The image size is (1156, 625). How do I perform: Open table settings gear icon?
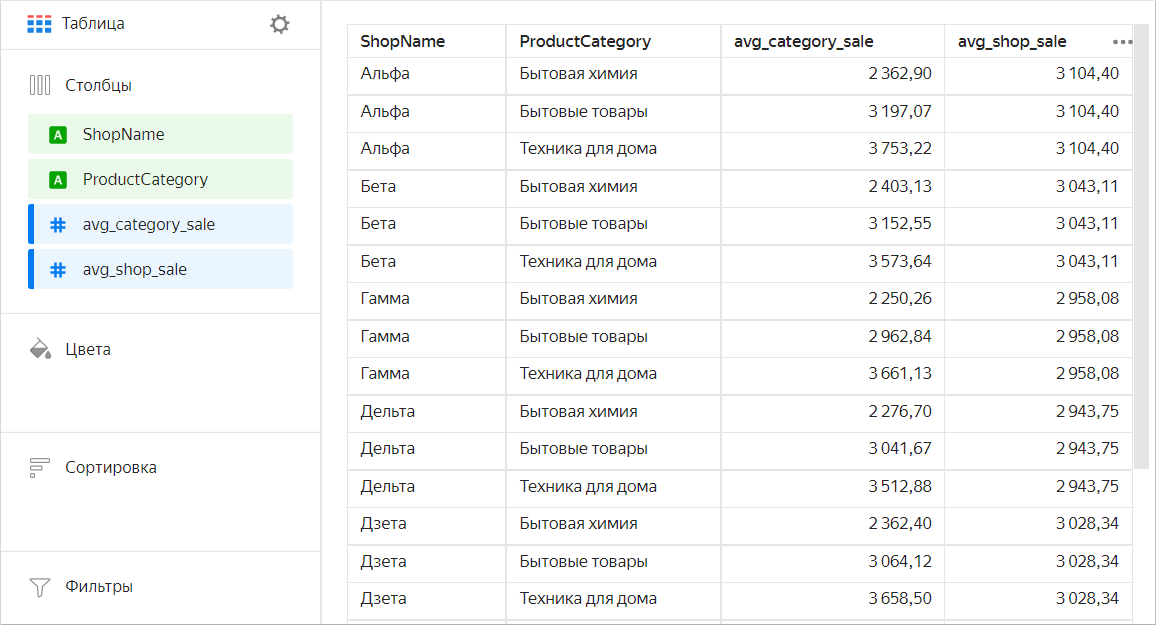280,24
